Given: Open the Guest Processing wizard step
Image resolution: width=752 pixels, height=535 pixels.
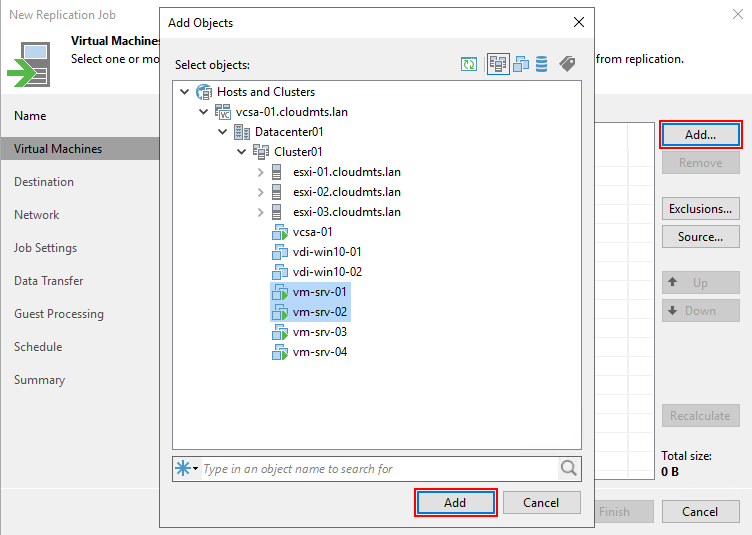Looking at the screenshot, I should click(59, 314).
